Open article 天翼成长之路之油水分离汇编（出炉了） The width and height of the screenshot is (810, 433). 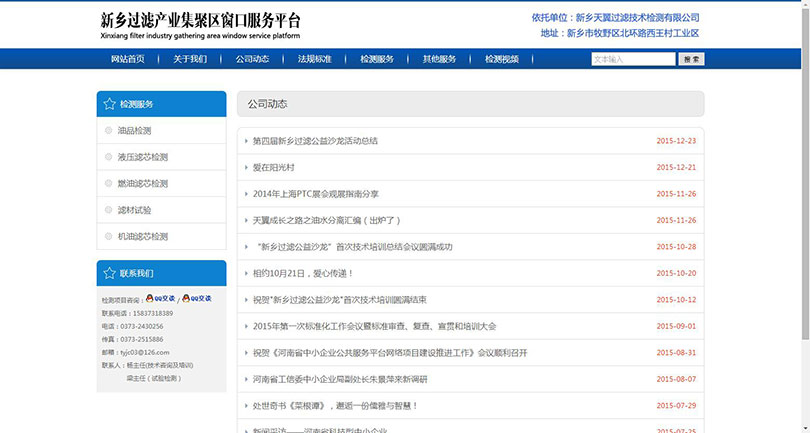(x=327, y=220)
